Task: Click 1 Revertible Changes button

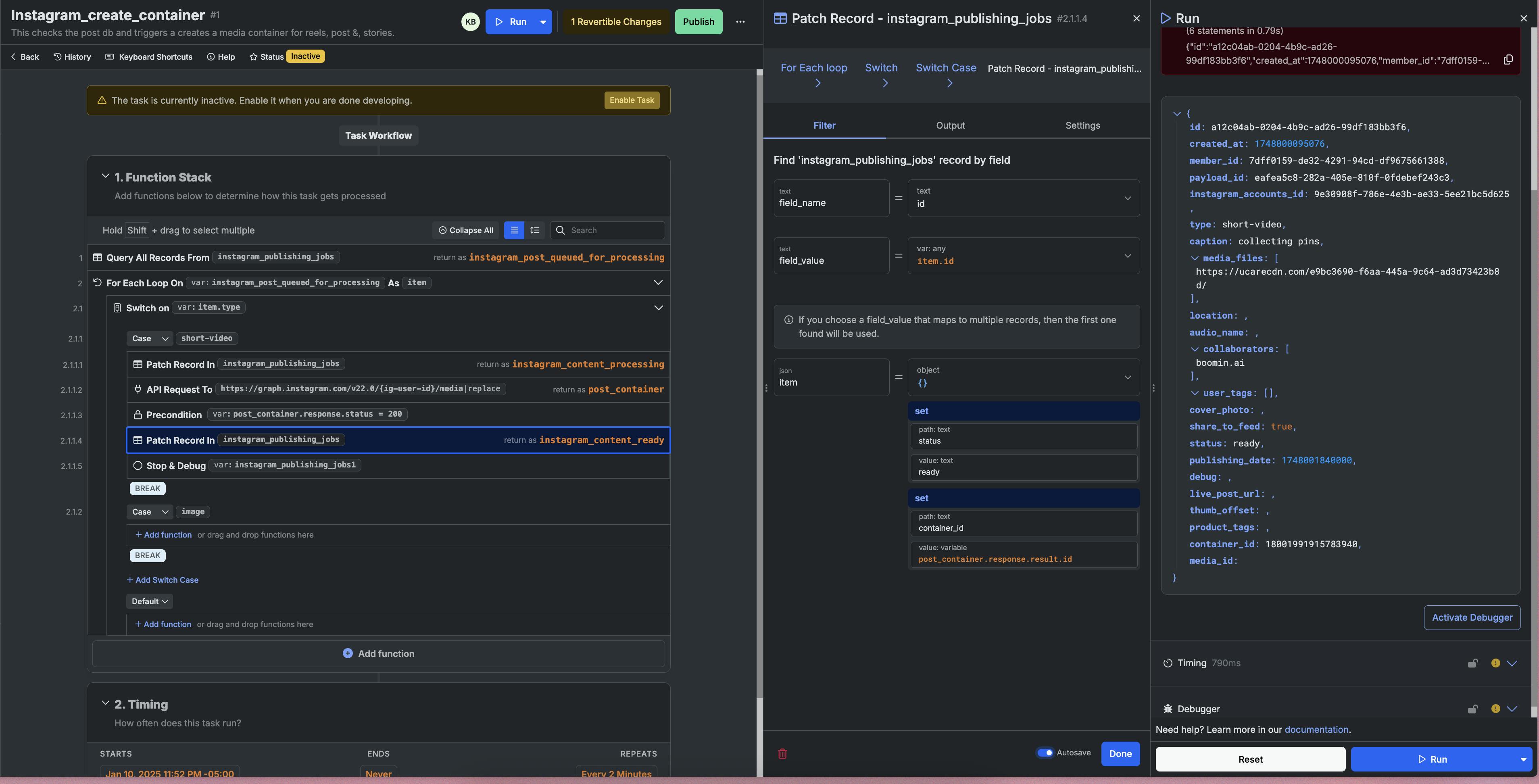Action: coord(616,21)
